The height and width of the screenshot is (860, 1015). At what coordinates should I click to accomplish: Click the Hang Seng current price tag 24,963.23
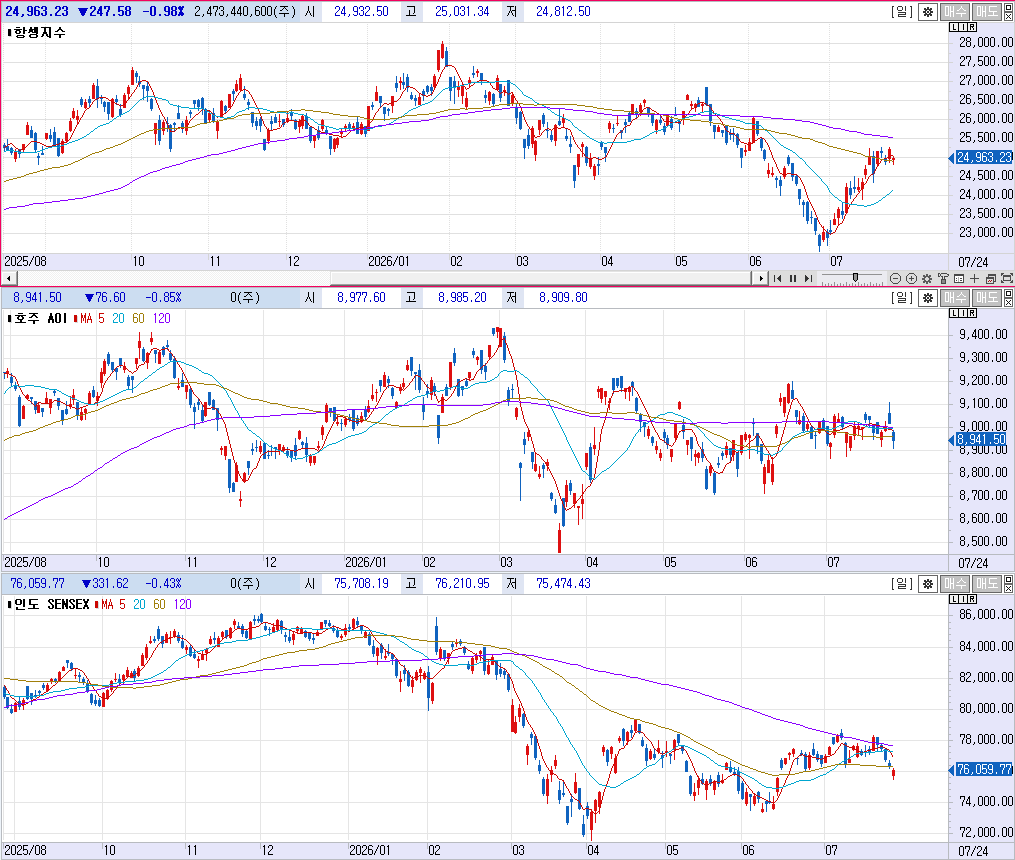(x=983, y=157)
